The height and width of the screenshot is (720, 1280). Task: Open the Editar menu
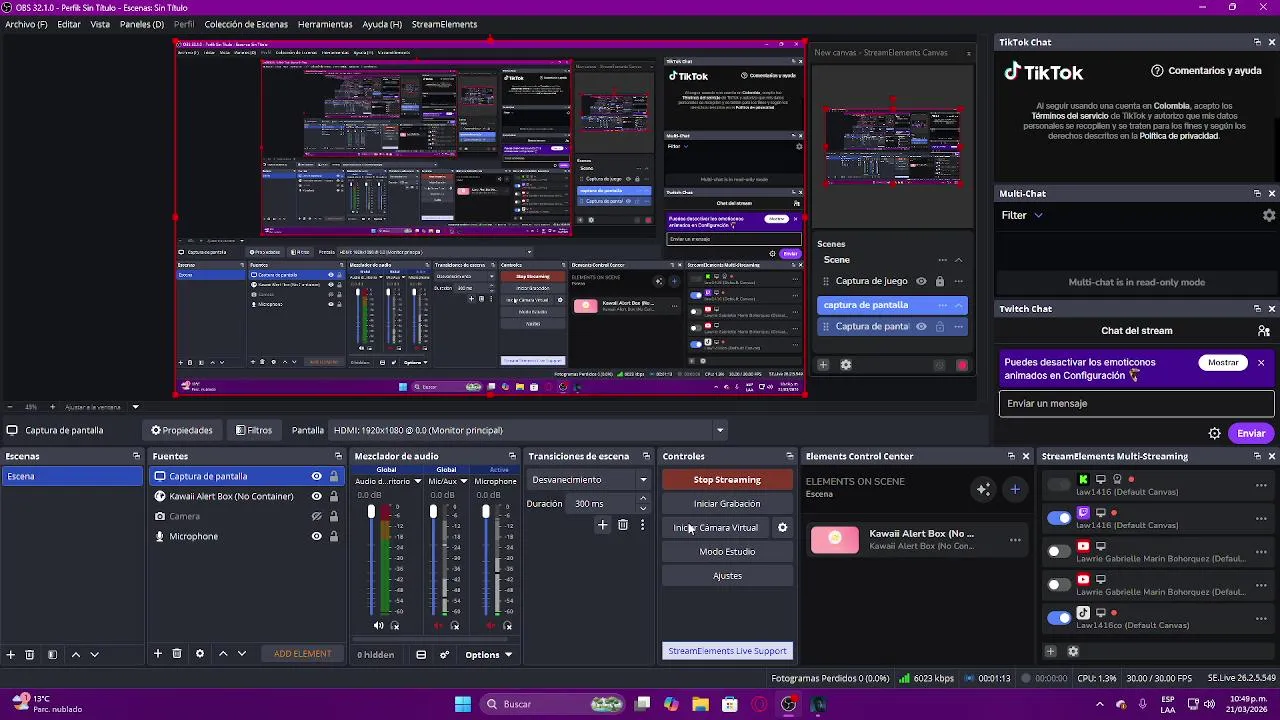click(x=69, y=24)
